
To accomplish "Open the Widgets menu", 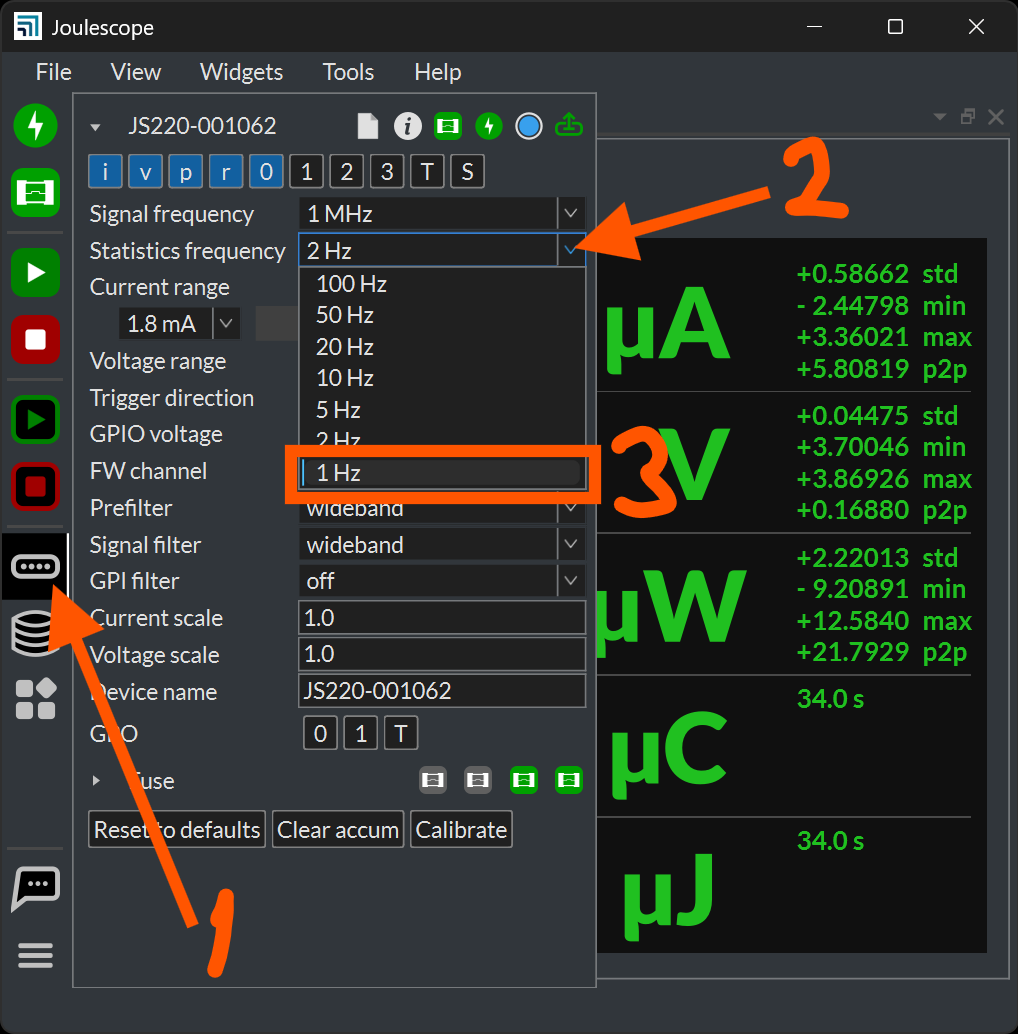I will pos(241,72).
